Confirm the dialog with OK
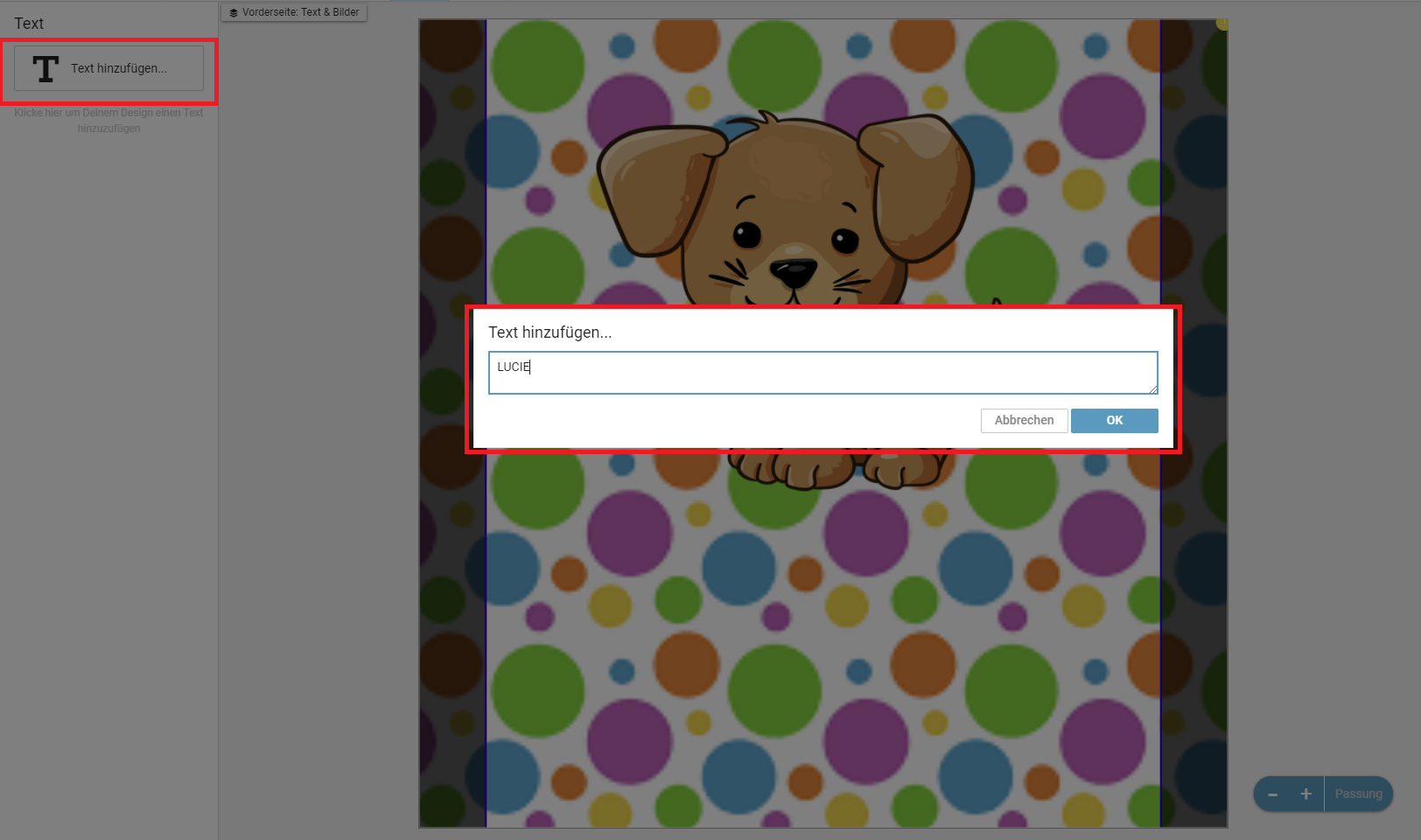Image resolution: width=1421 pixels, height=840 pixels. coord(1114,421)
